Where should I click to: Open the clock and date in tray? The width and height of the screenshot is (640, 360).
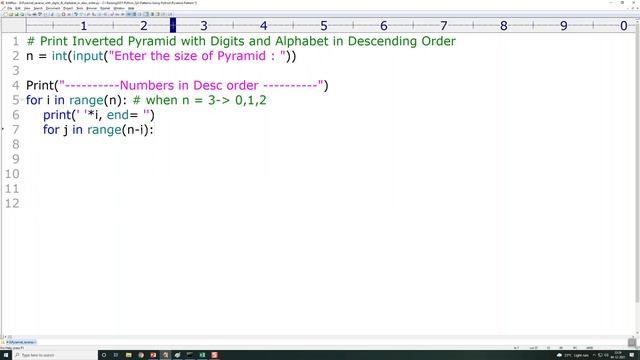[618, 355]
